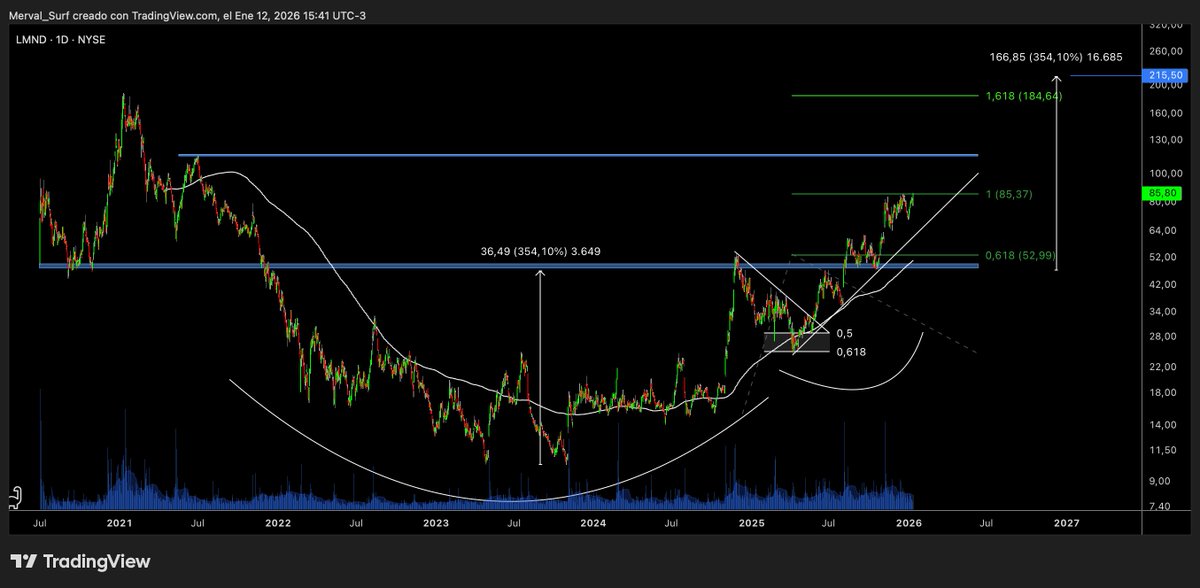This screenshot has height=588, width=1200.
Task: Click the LMND · 1D · NYSE symbol label
Action: click(x=58, y=39)
